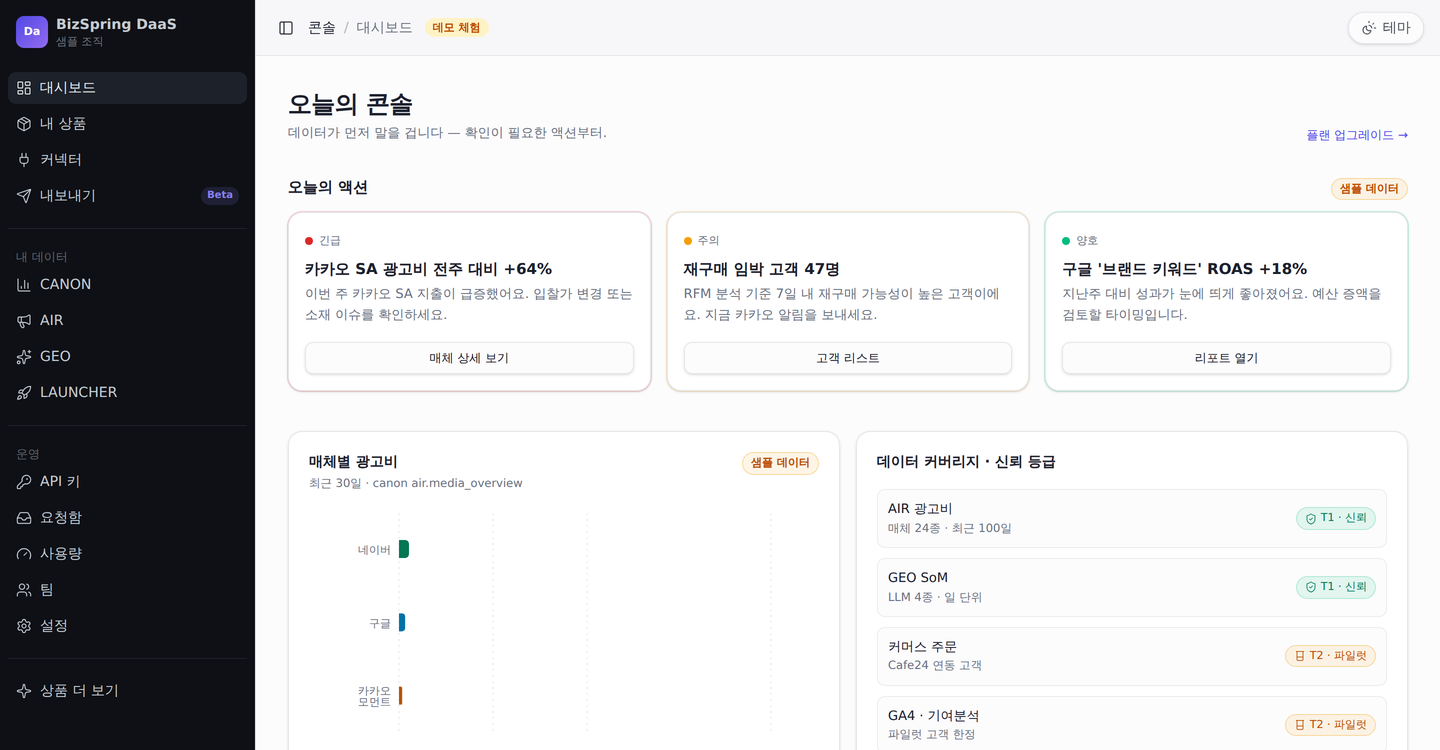The image size is (1440, 750).
Task: Click the 샘플 데이터 badge in 매체별 광고비 card
Action: pyautogui.click(x=780, y=463)
